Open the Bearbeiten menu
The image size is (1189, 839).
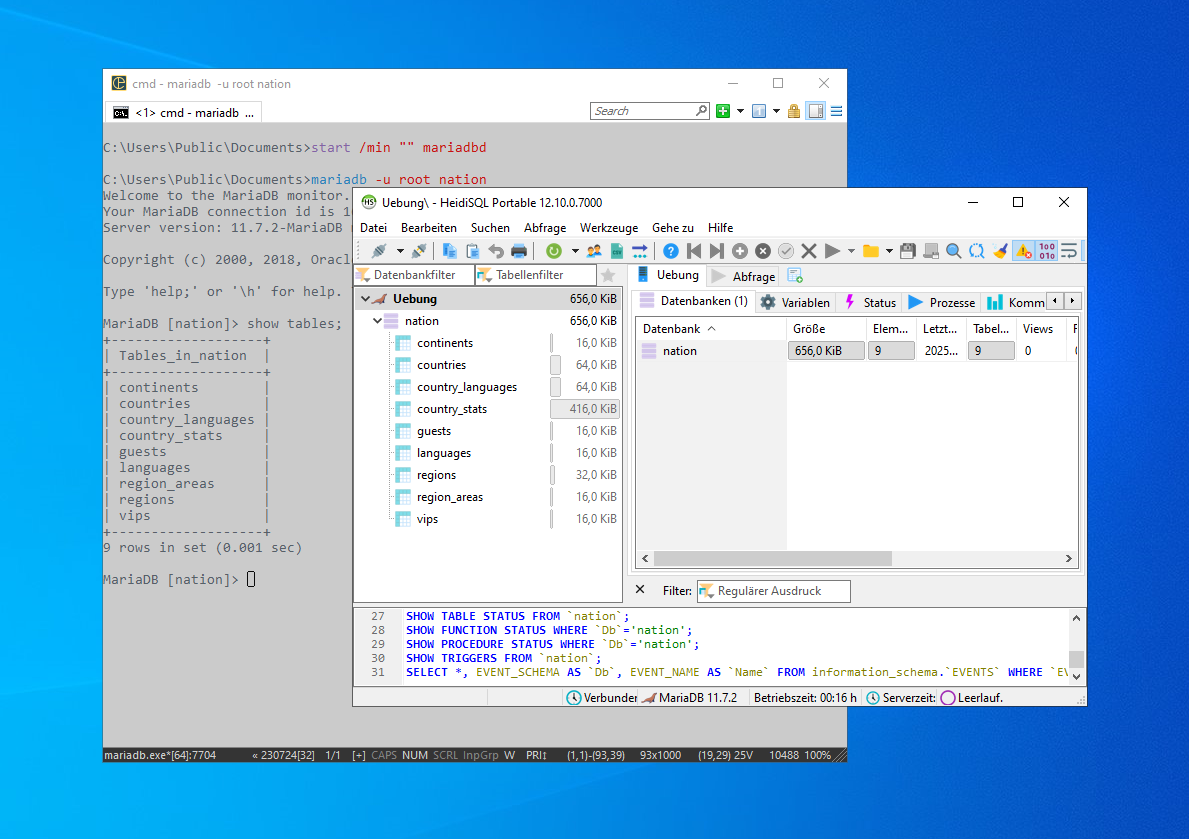click(x=428, y=228)
